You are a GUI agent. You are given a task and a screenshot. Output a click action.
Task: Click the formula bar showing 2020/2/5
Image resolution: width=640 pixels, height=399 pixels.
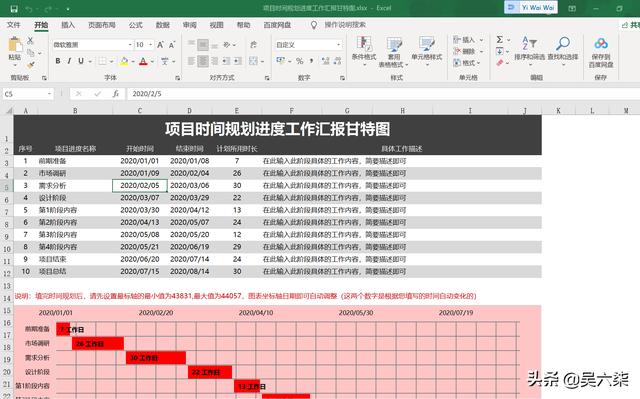click(x=383, y=94)
